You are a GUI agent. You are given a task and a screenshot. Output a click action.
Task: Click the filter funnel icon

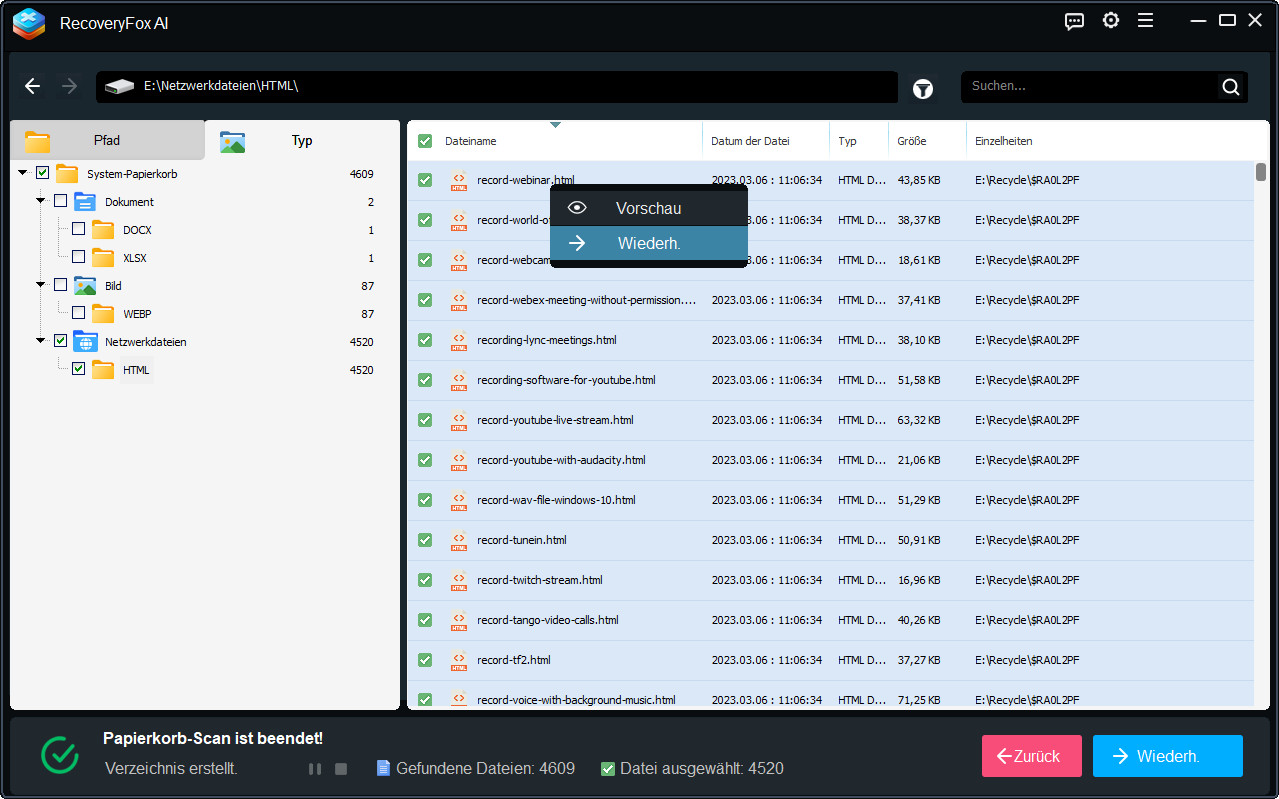922,89
